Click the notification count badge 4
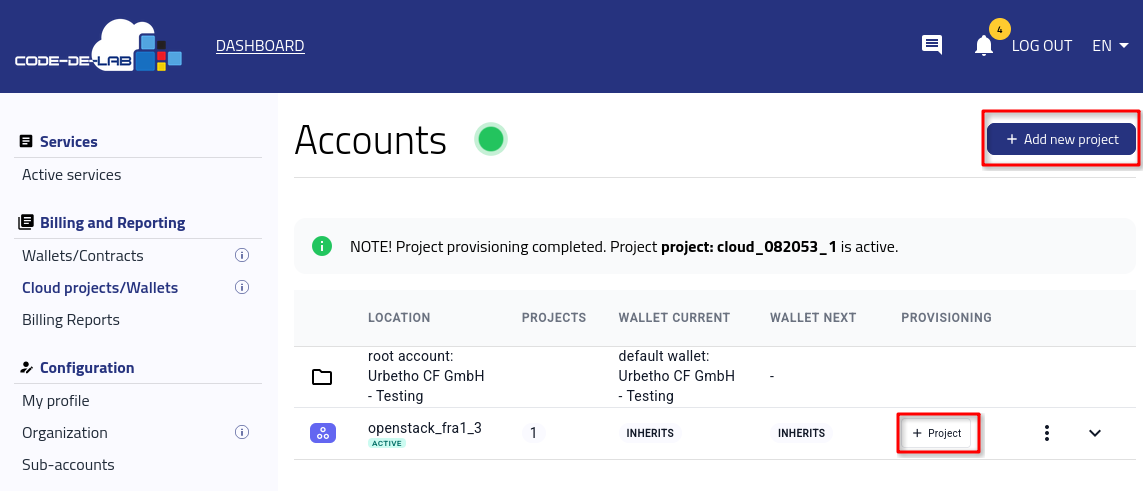Image resolution: width=1143 pixels, height=491 pixels. pyautogui.click(x=999, y=30)
